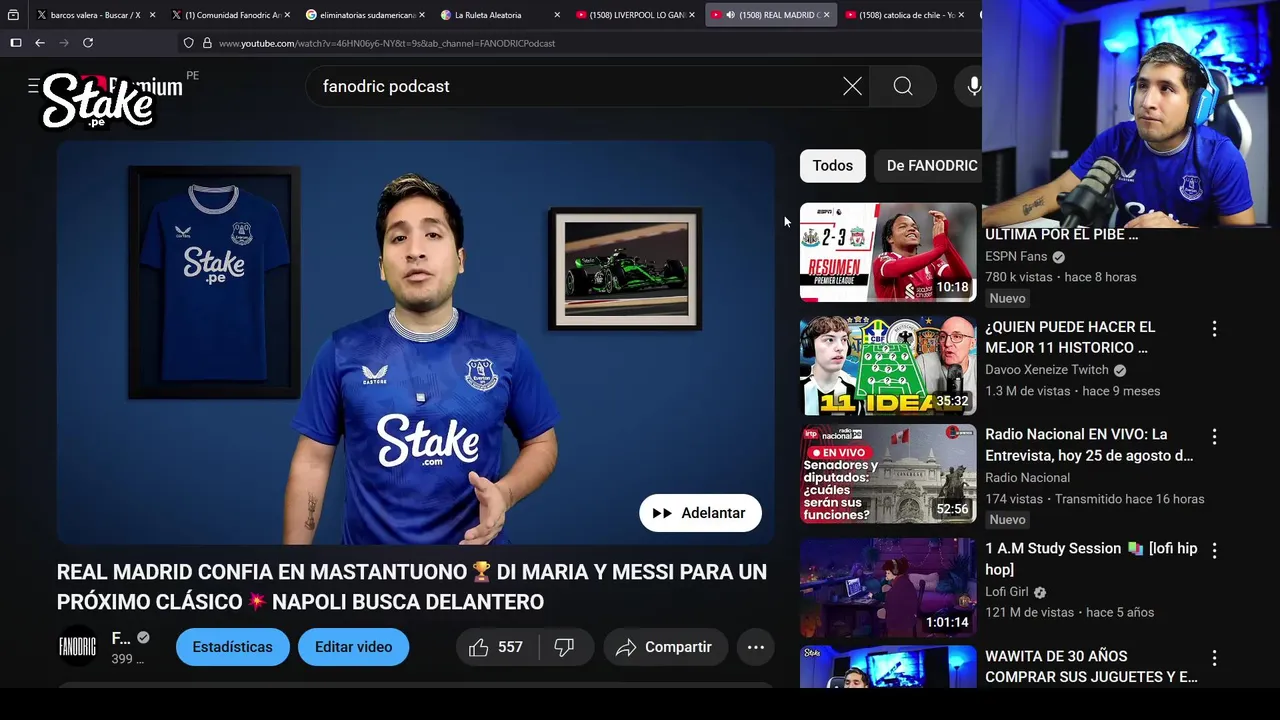Like the video with thumbs up
Image resolution: width=1280 pixels, height=720 pixels.
coord(497,647)
